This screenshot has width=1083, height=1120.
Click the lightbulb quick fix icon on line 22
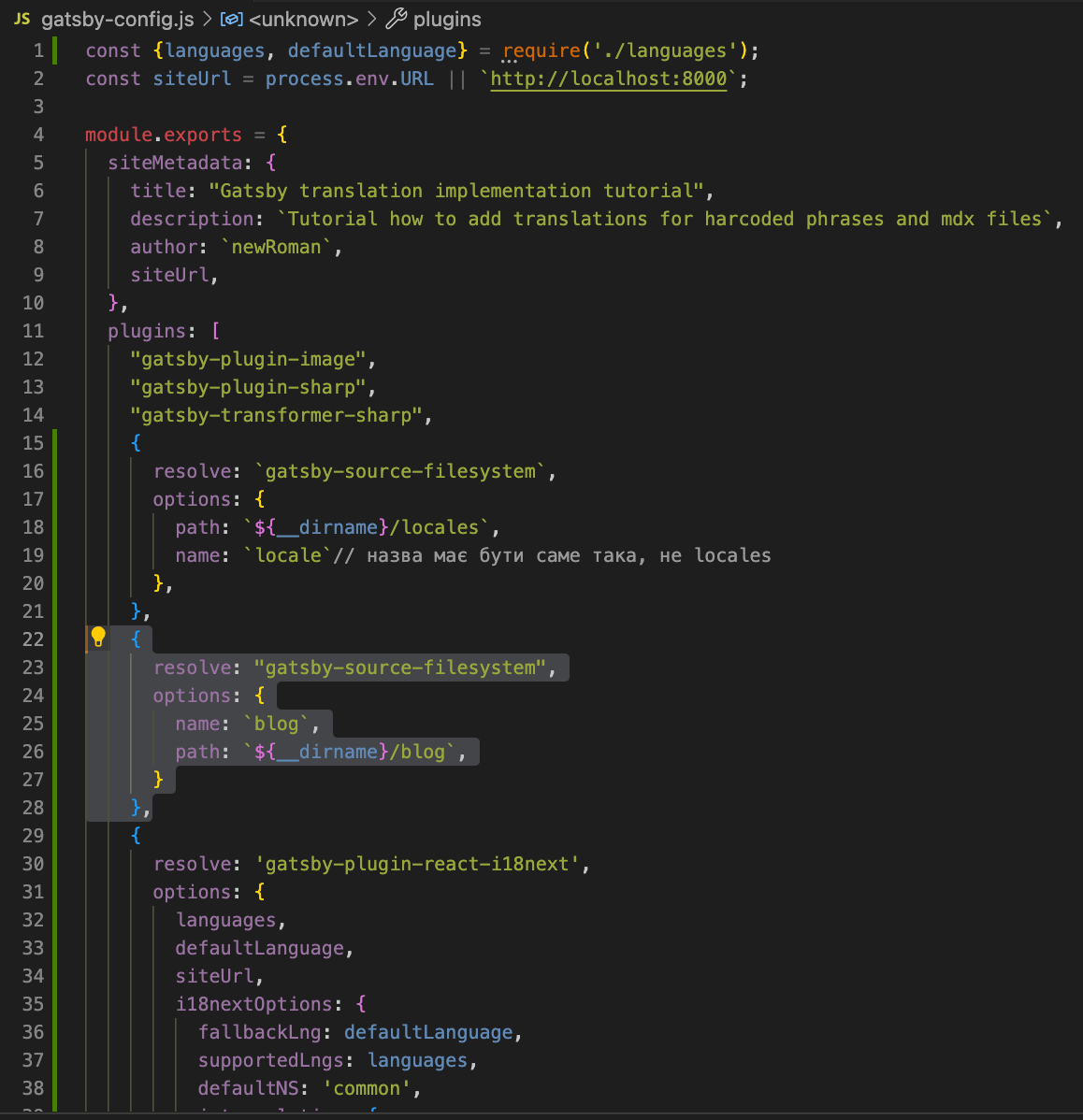98,636
